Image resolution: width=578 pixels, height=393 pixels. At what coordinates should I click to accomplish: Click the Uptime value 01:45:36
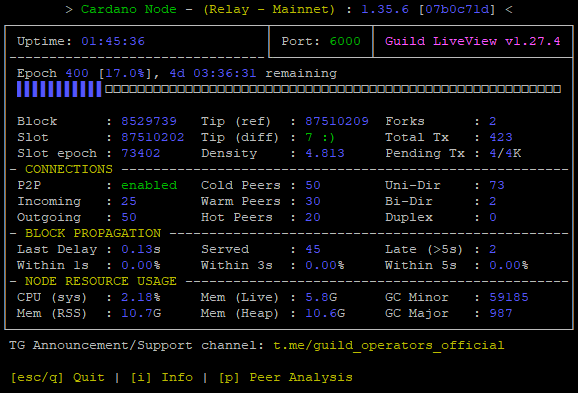[113, 41]
